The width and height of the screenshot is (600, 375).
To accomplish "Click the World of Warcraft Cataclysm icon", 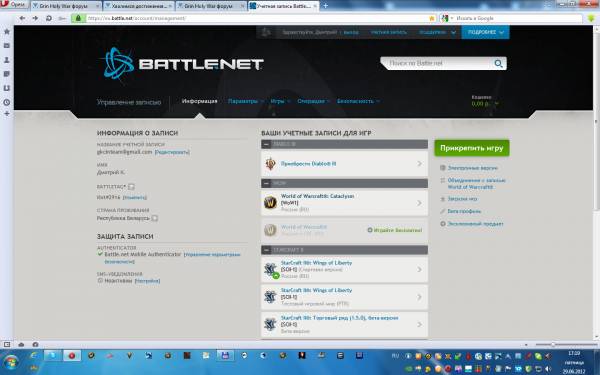I will pos(271,202).
